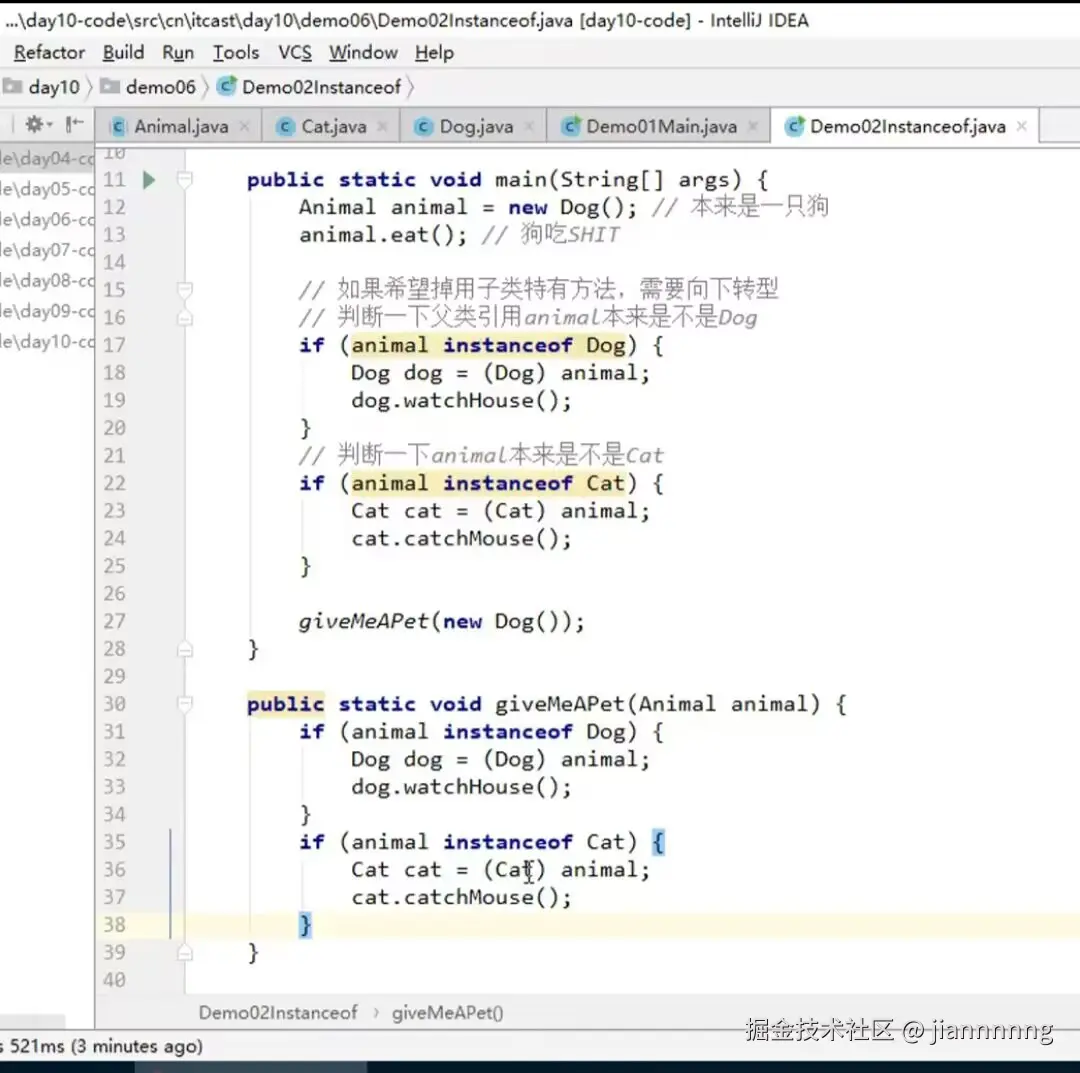Click the Demo01Main.java tab class icon

click(x=570, y=126)
